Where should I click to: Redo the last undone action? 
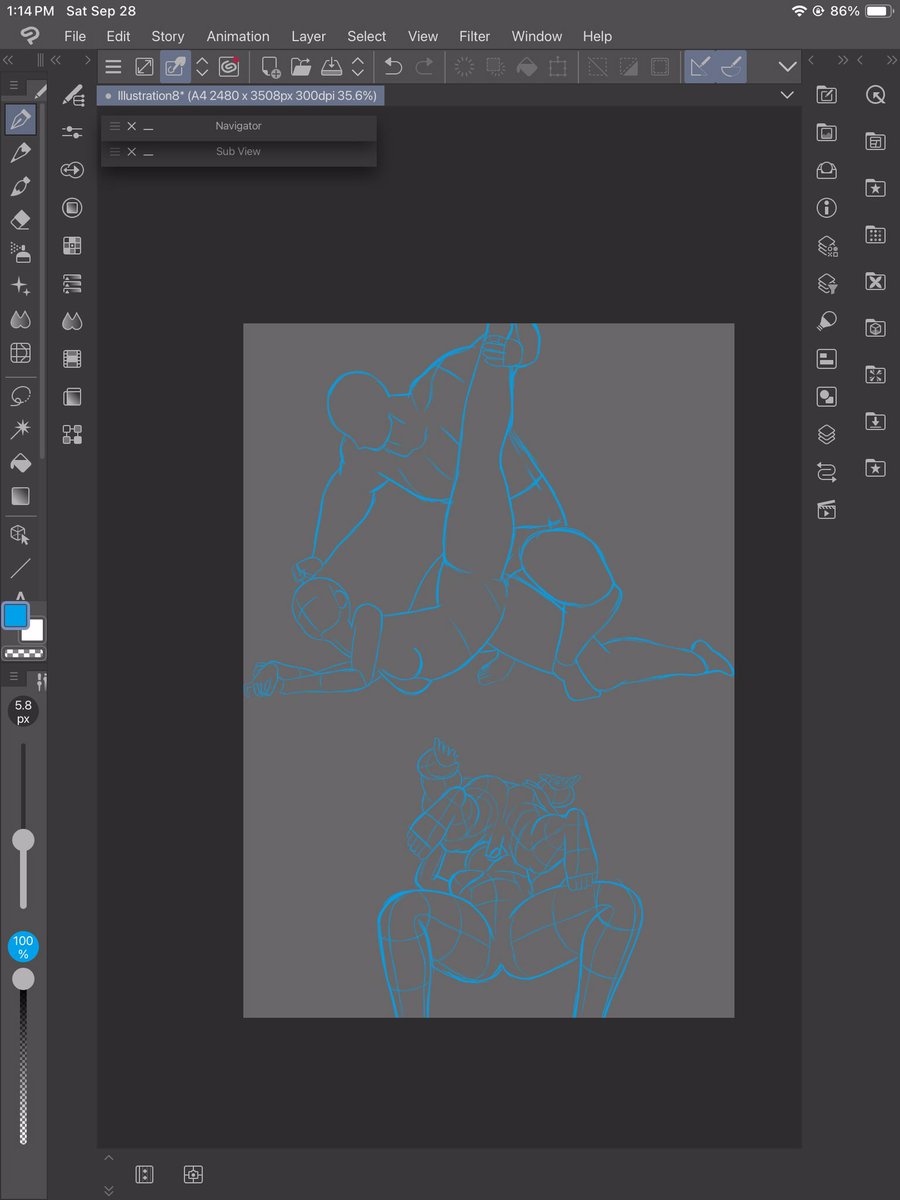tap(425, 67)
